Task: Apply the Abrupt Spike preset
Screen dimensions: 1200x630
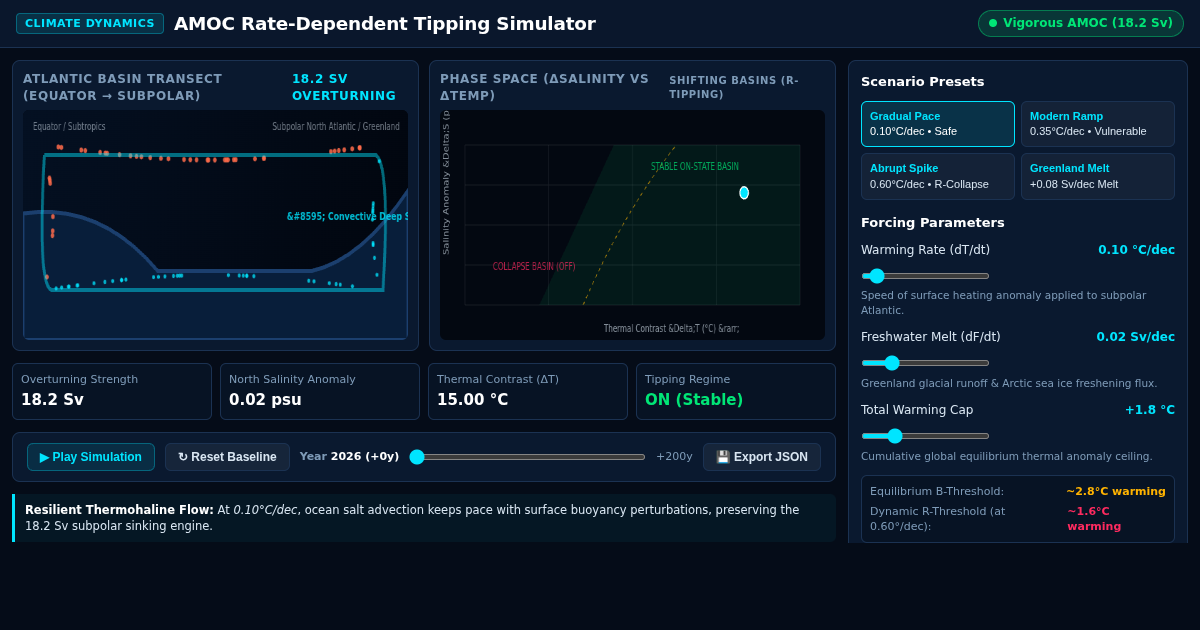Action: (x=938, y=176)
